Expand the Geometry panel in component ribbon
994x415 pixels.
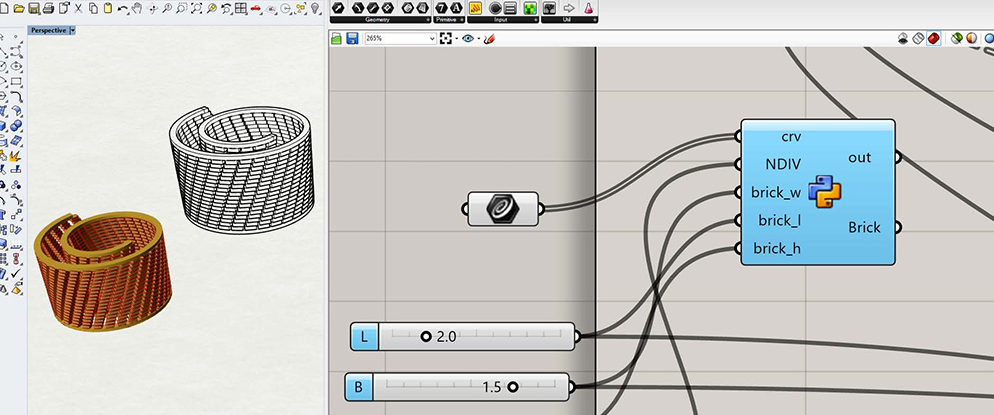pos(427,20)
